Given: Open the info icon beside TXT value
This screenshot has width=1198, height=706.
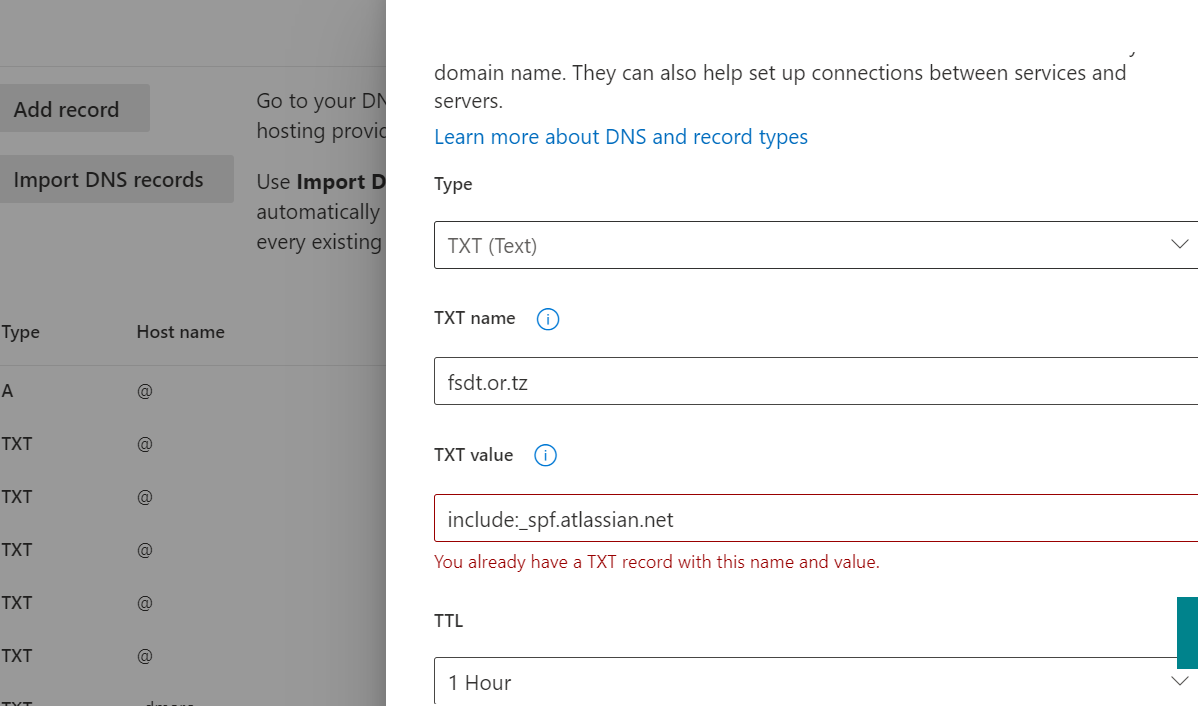Looking at the screenshot, I should [x=546, y=455].
